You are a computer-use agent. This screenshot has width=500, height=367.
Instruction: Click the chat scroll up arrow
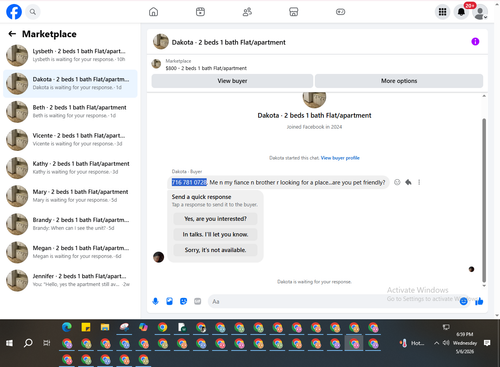click(484, 96)
